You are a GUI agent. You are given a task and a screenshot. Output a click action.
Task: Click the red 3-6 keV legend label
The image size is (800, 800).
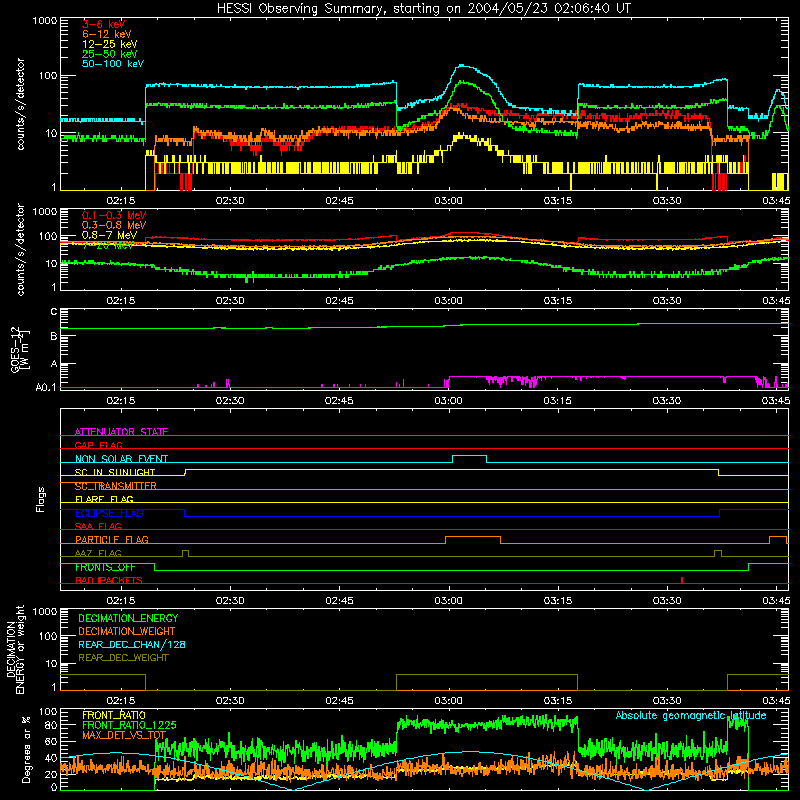[x=104, y=24]
